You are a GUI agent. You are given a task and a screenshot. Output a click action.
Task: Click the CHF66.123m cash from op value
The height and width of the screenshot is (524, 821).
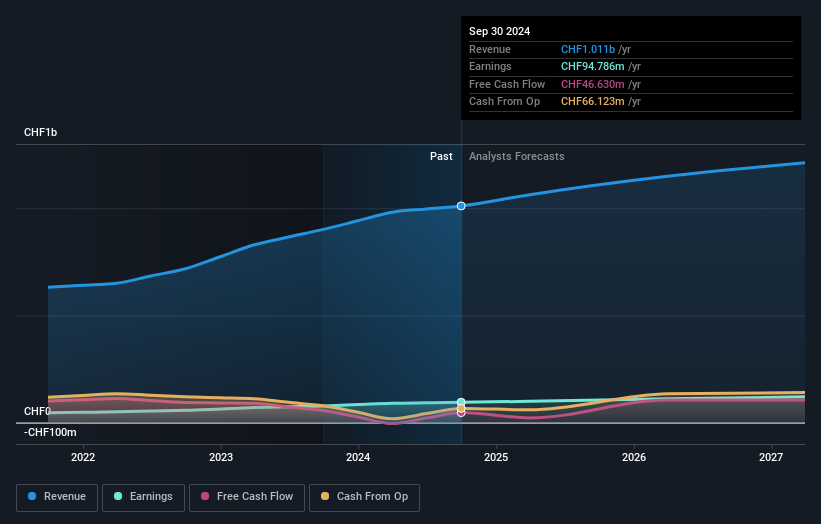coord(592,102)
